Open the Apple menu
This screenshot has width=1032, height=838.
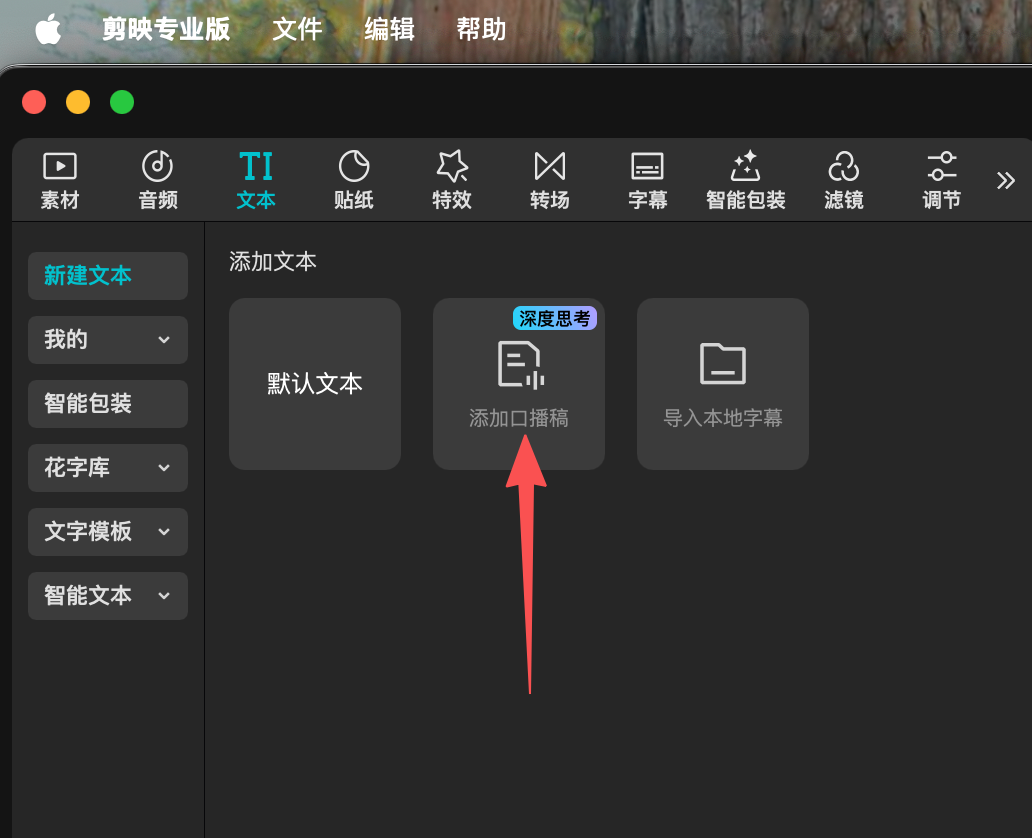click(48, 30)
